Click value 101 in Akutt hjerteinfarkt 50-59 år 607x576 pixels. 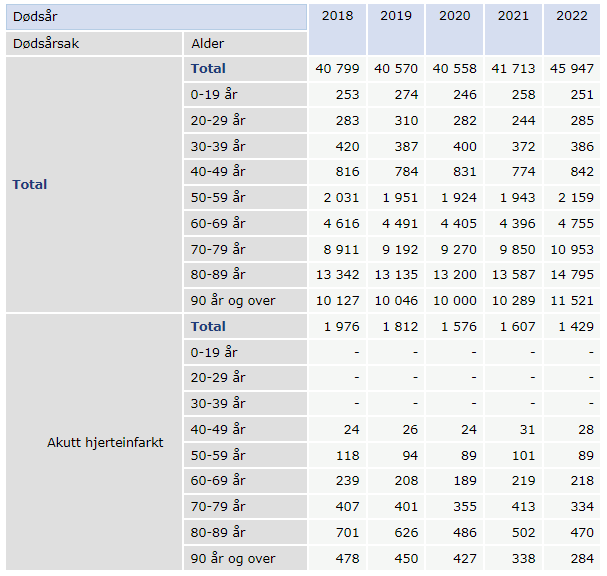[523, 455]
